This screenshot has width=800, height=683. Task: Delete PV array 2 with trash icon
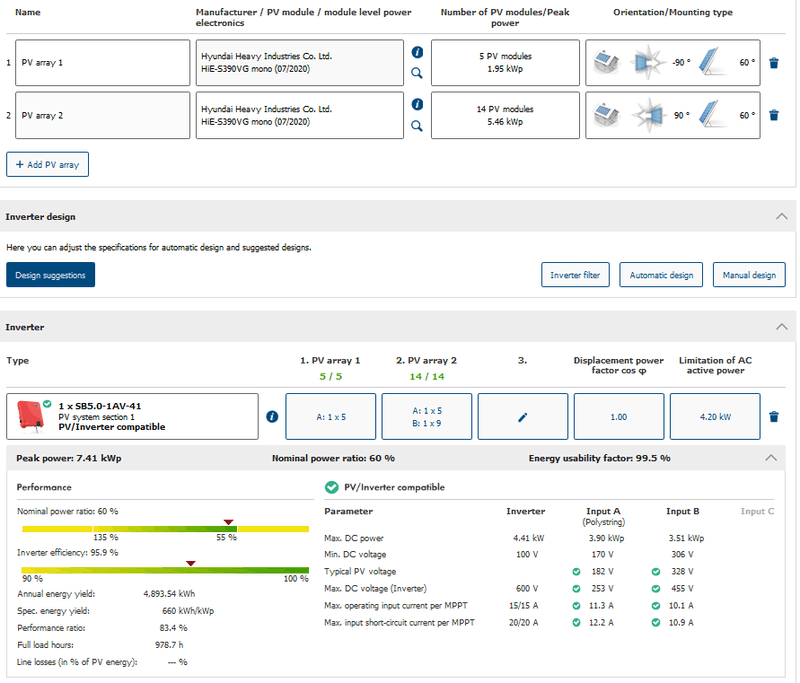773,115
